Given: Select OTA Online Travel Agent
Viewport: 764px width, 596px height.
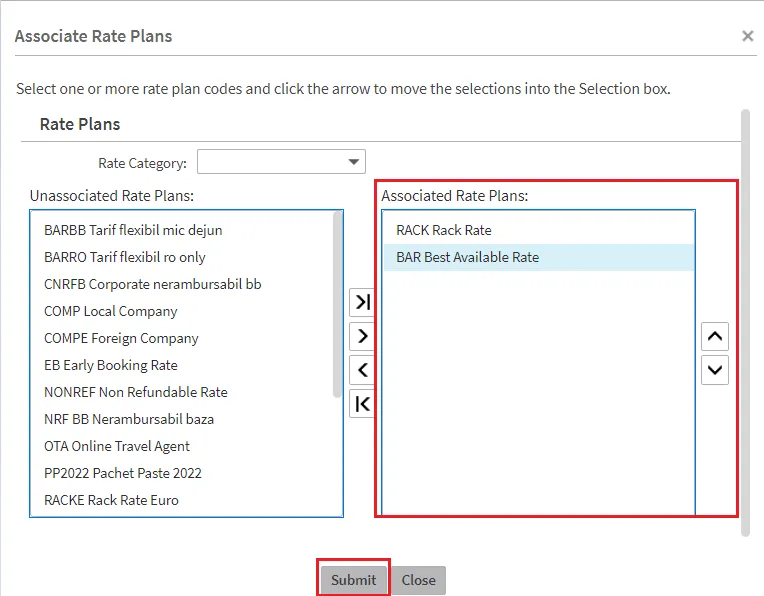Looking at the screenshot, I should (x=117, y=446).
